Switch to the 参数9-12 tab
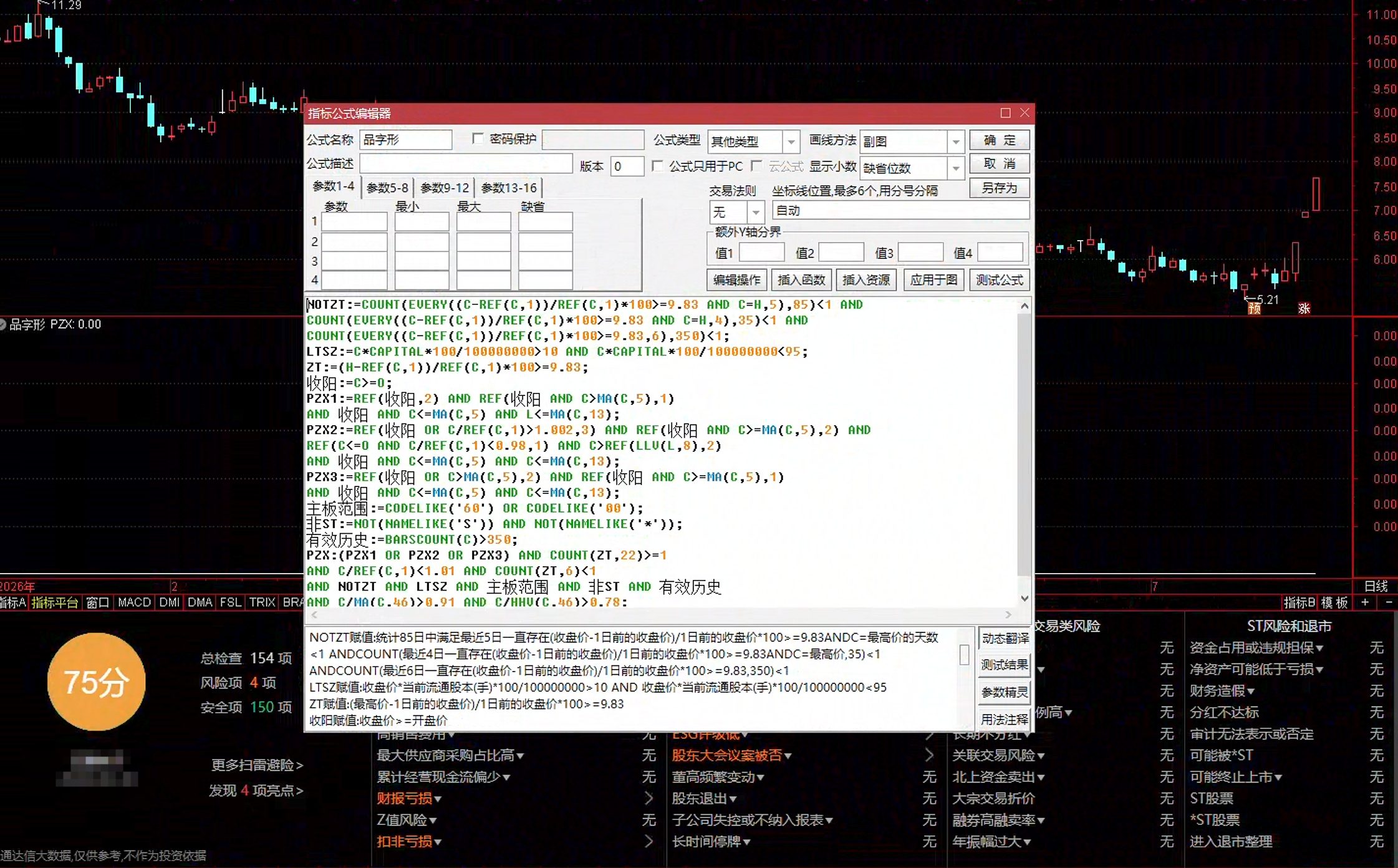This screenshot has width=1398, height=868. pyautogui.click(x=445, y=188)
